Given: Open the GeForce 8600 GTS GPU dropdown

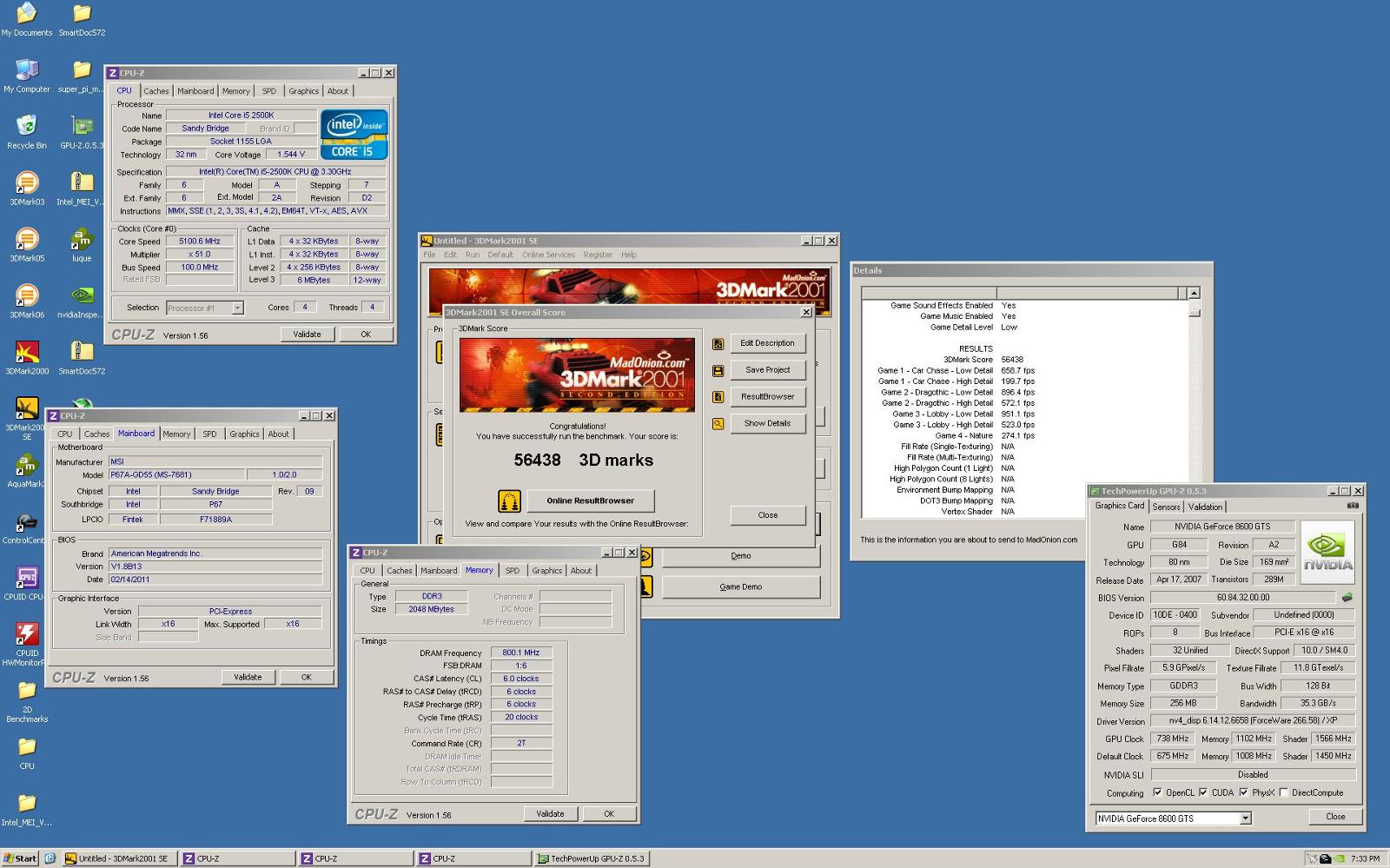Looking at the screenshot, I should [x=1246, y=818].
